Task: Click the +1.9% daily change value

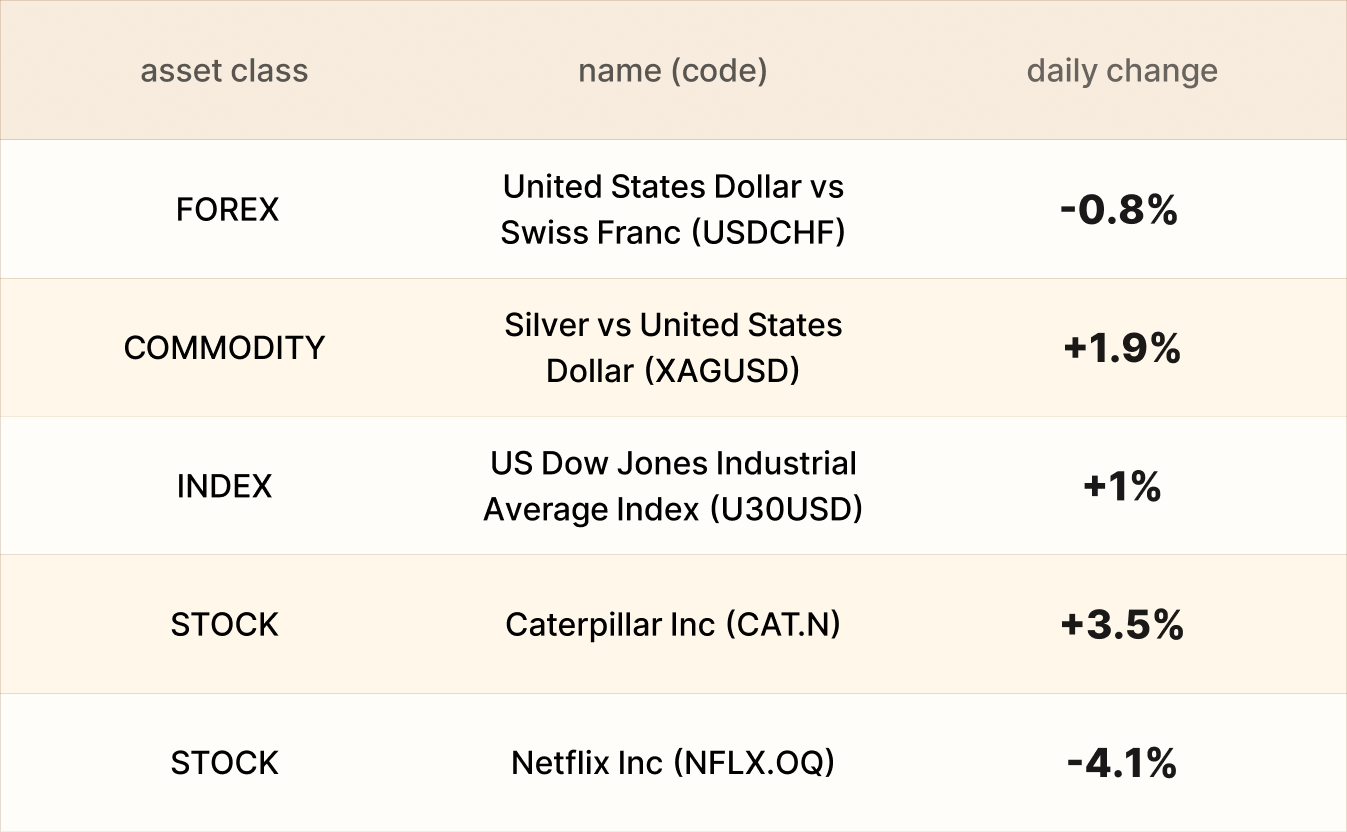Action: click(x=1122, y=348)
